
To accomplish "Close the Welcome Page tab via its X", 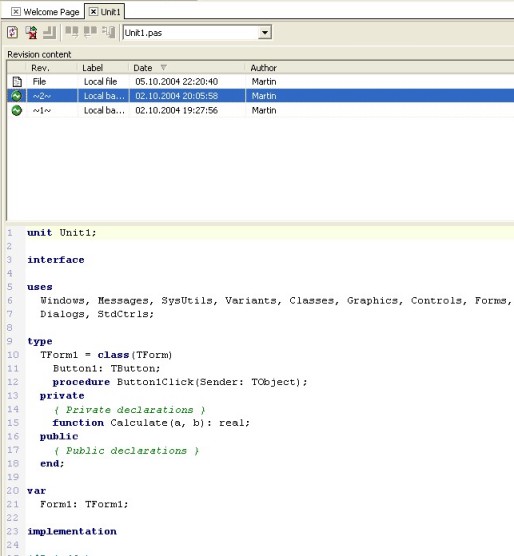I will click(16, 12).
